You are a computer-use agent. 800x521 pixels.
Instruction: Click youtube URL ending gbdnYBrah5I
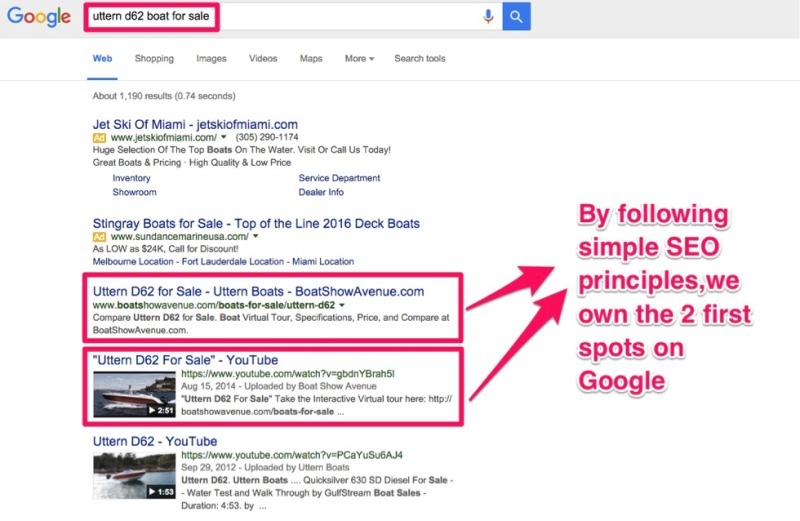pyautogui.click(x=288, y=374)
